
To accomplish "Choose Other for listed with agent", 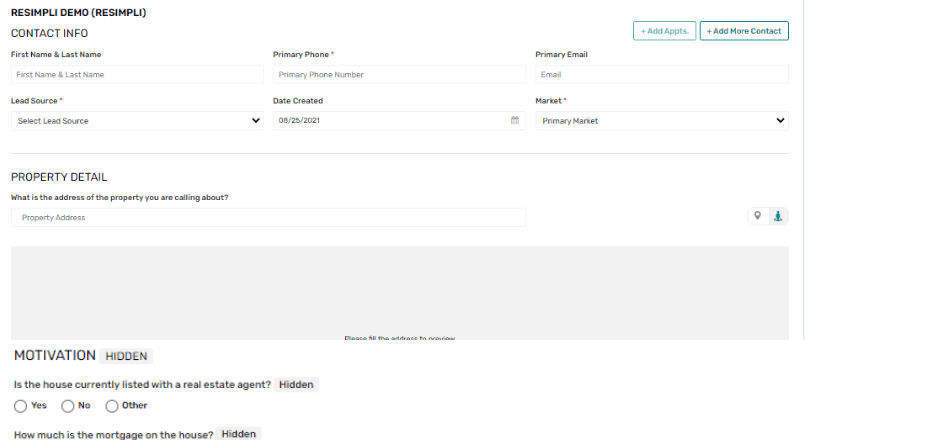I will point(112,406).
